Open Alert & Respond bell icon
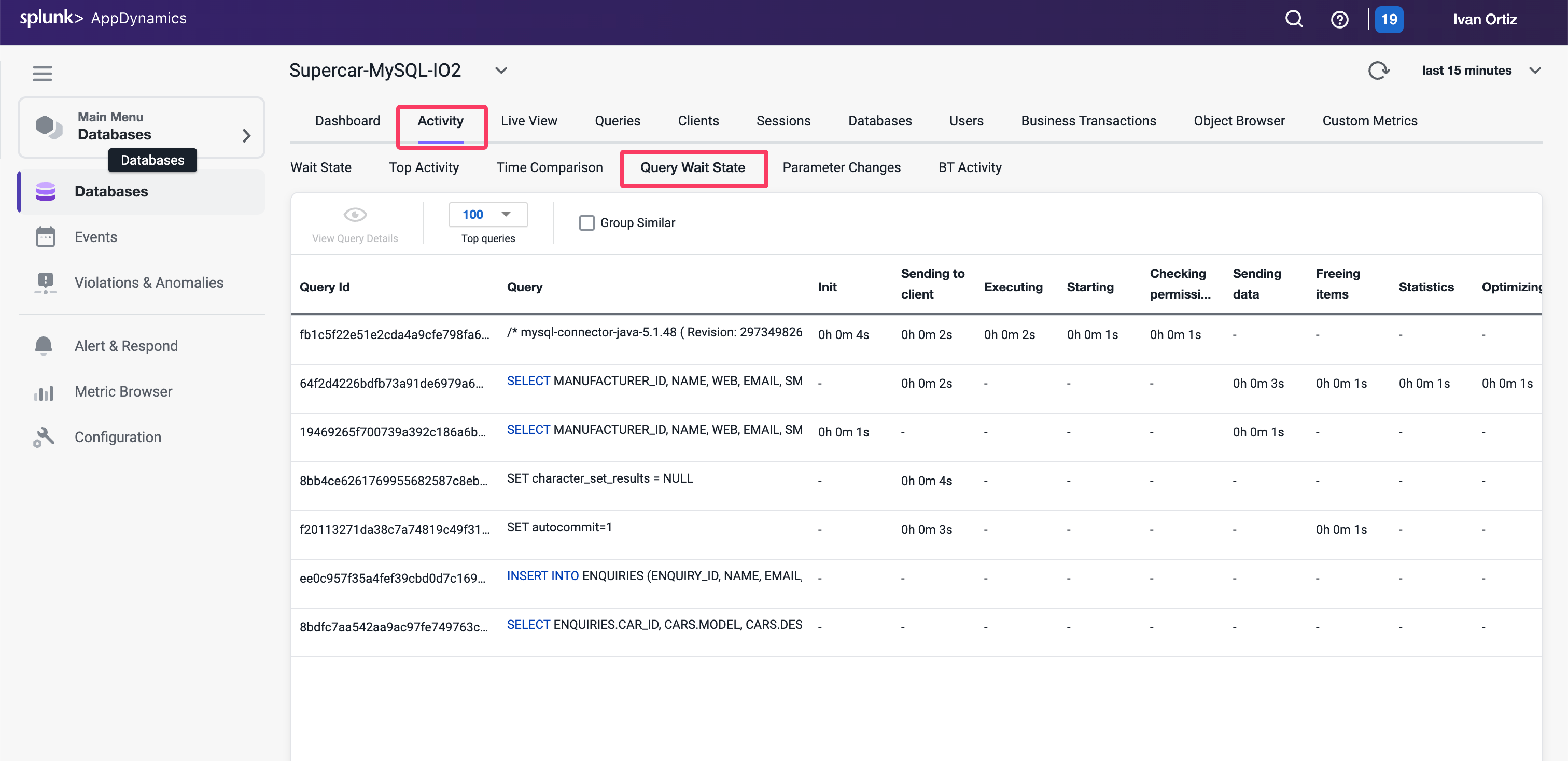This screenshot has height=761, width=1568. (x=43, y=345)
